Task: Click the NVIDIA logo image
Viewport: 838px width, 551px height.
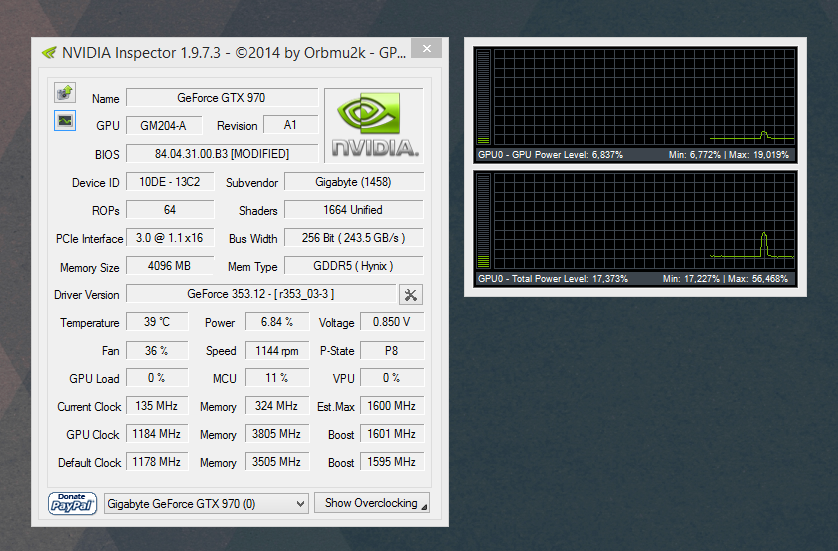Action: 373,125
